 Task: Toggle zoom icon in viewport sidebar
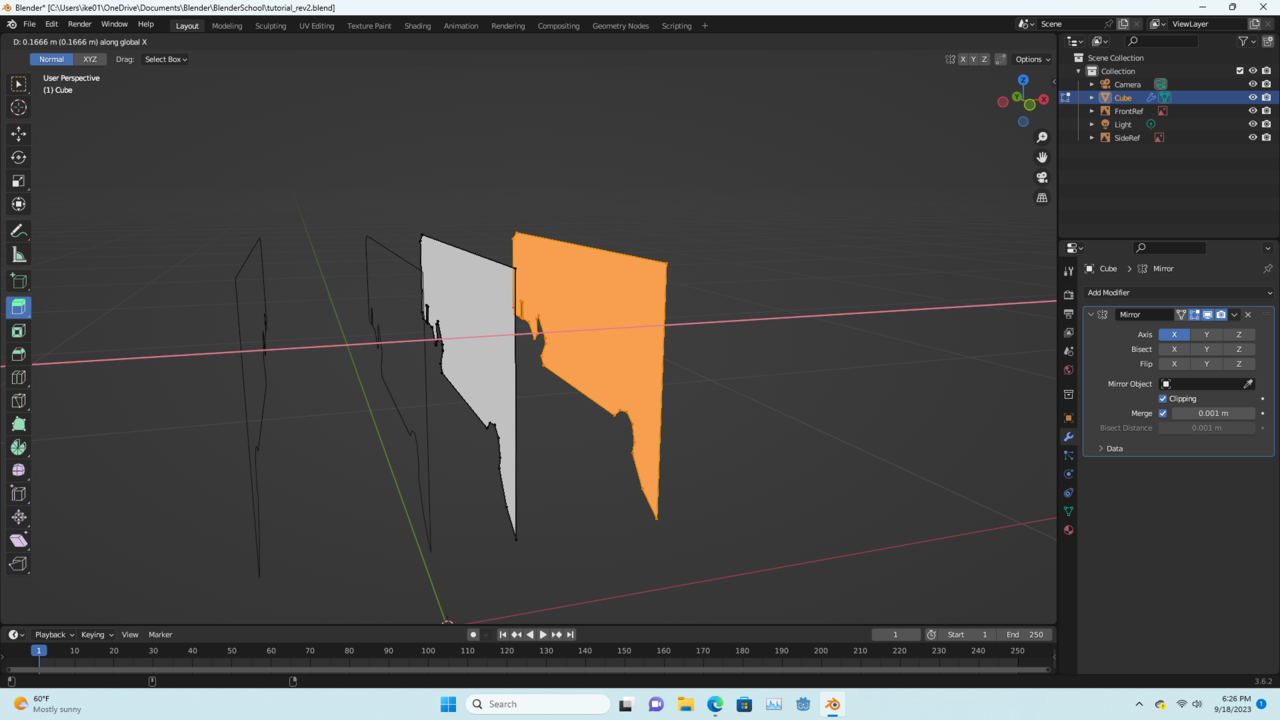point(1042,137)
